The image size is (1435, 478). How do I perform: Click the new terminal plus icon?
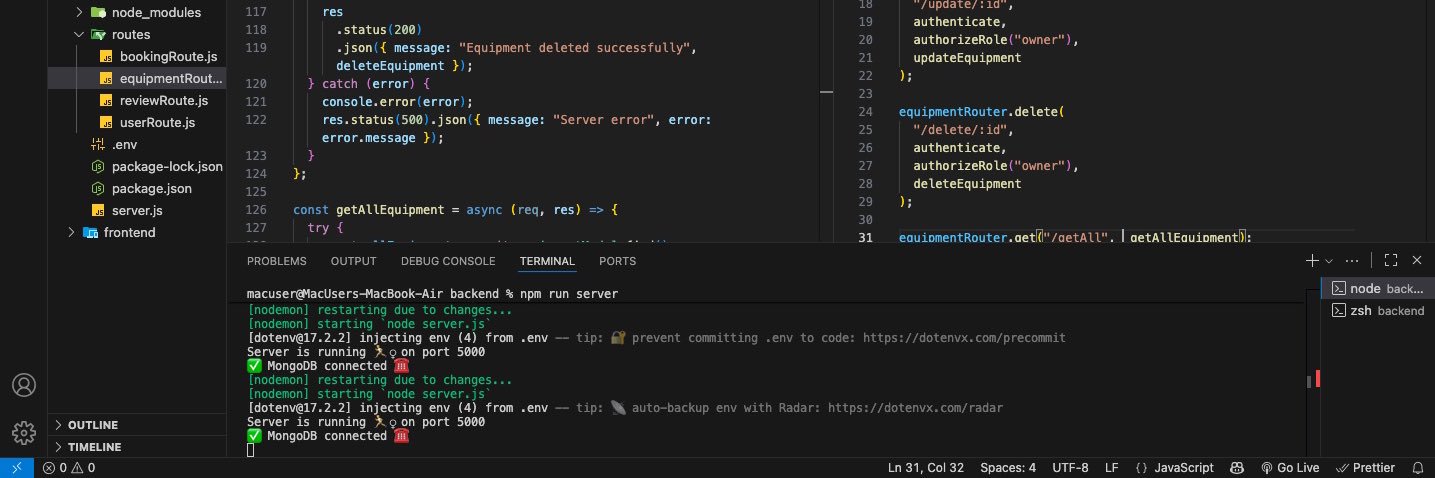point(1312,261)
